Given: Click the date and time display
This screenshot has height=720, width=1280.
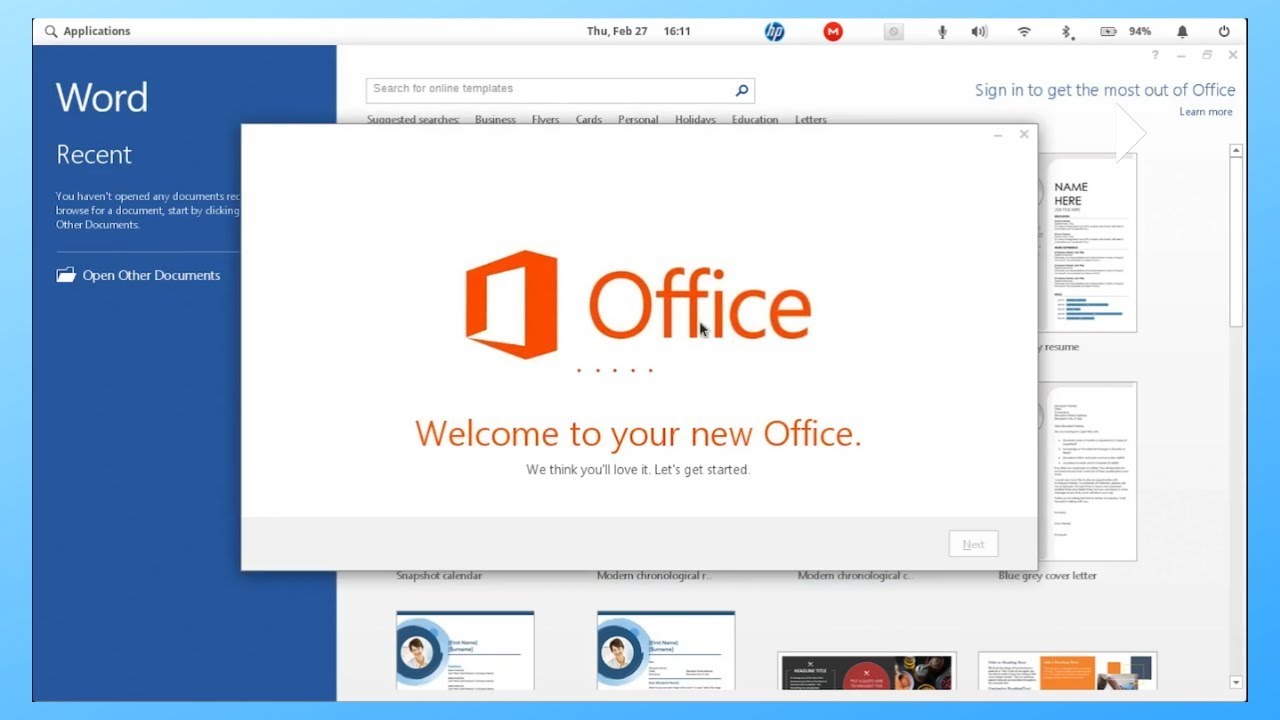Looking at the screenshot, I should click(x=636, y=31).
